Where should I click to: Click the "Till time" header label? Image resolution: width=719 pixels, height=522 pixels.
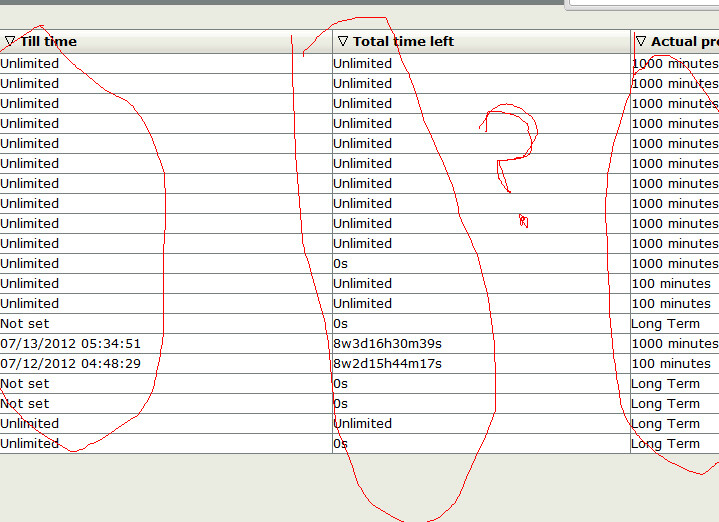pyautogui.click(x=48, y=41)
